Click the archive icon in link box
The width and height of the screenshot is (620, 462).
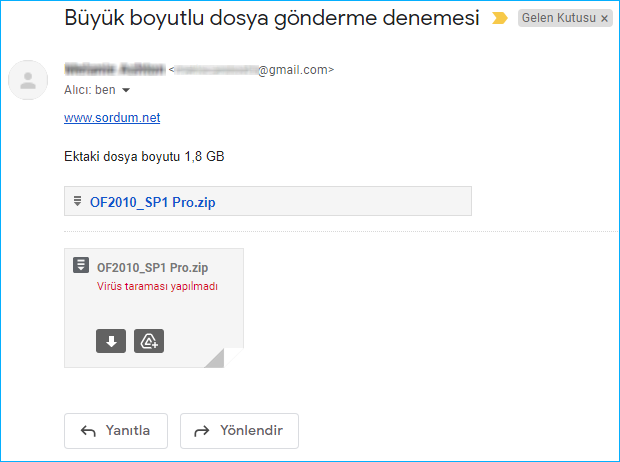78,201
